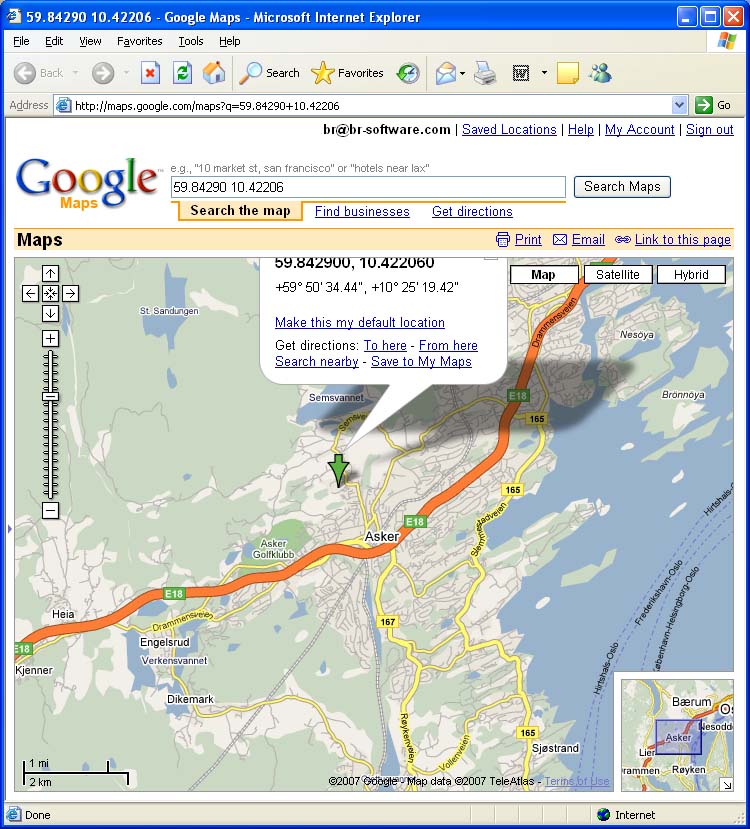
Task: Click the Mail envelope icon
Action: pyautogui.click(x=446, y=73)
